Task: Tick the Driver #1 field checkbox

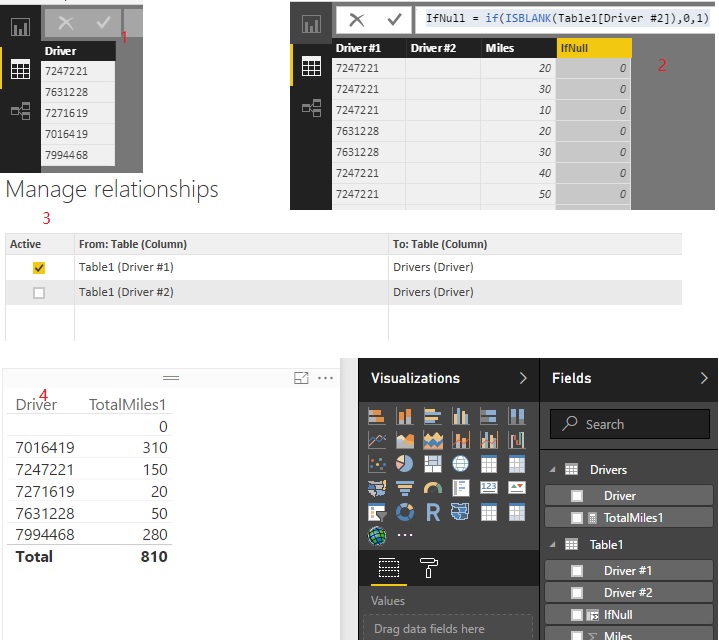Action: pos(577,571)
